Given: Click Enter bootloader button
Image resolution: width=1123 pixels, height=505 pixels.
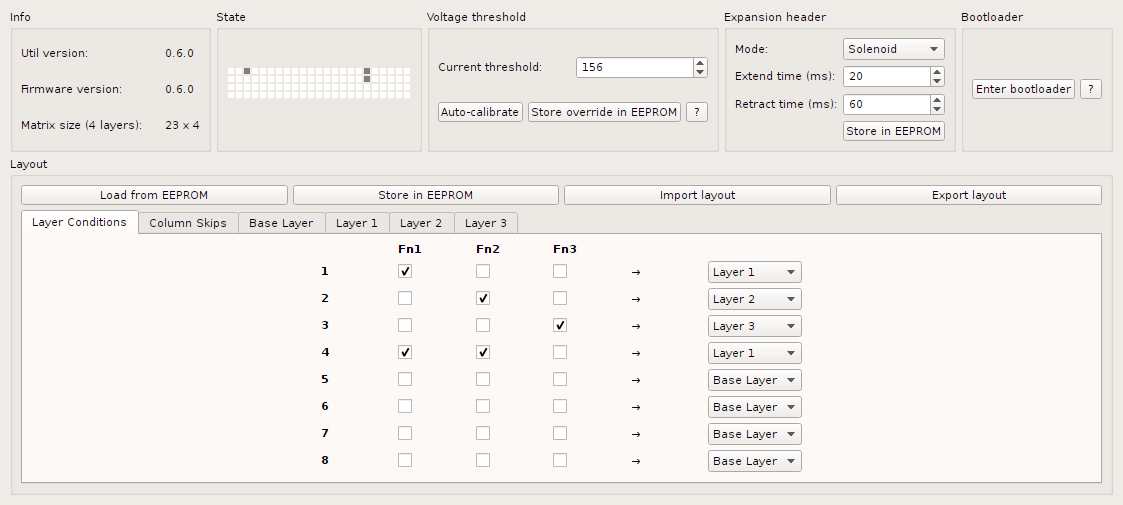Looking at the screenshot, I should [x=1022, y=89].
